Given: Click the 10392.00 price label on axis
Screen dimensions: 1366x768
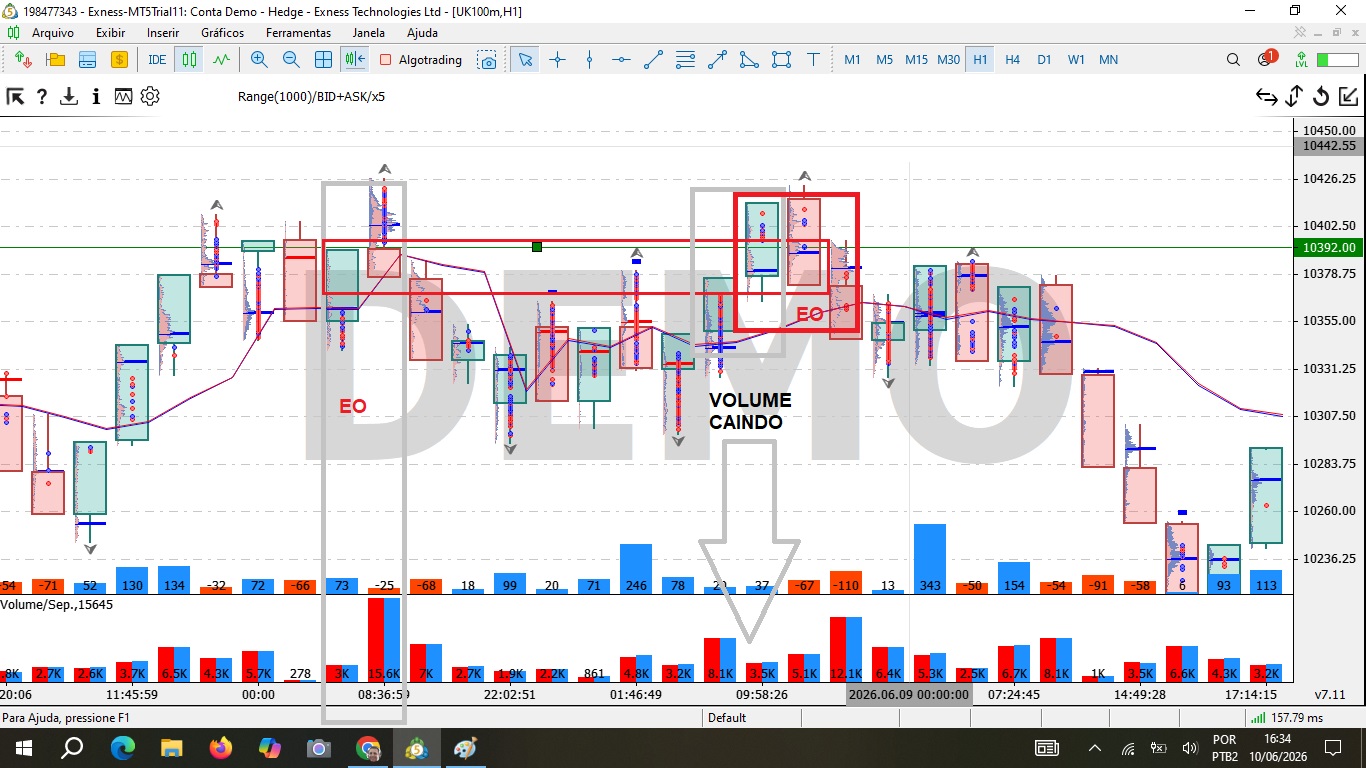Looking at the screenshot, I should tap(1327, 248).
